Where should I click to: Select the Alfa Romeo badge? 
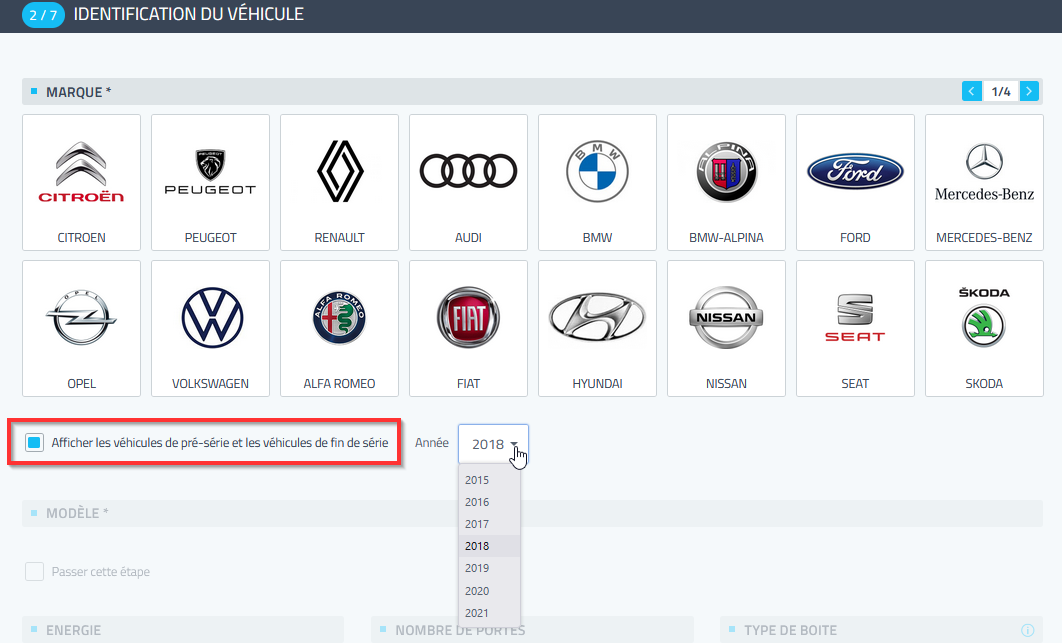339,318
